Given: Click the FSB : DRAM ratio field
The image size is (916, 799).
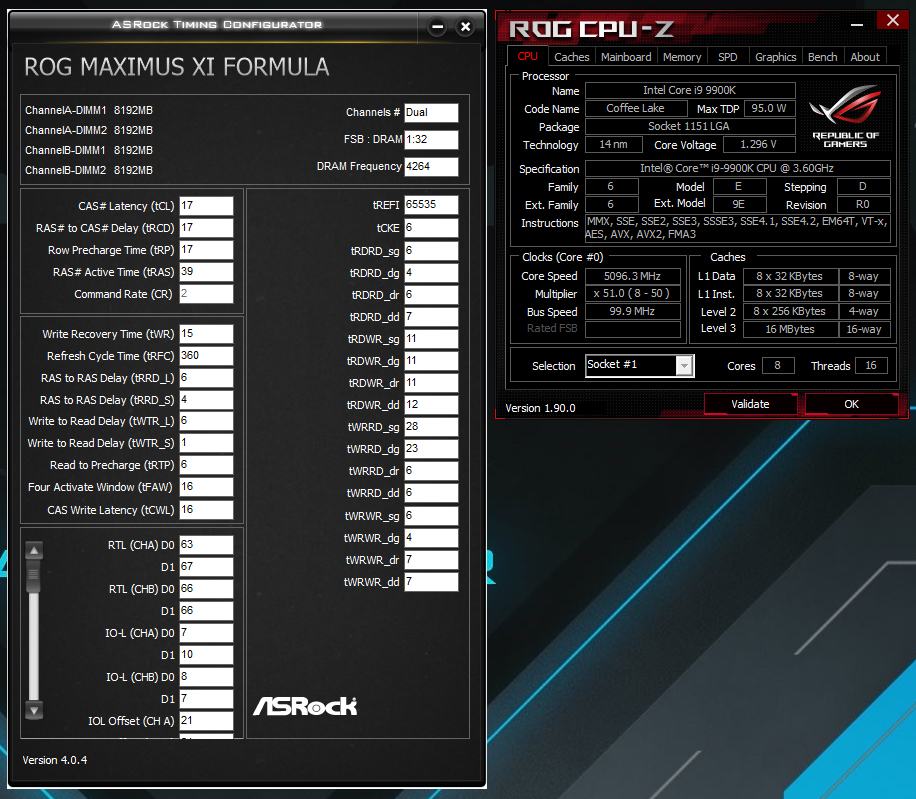Looking at the screenshot, I should (x=431, y=139).
